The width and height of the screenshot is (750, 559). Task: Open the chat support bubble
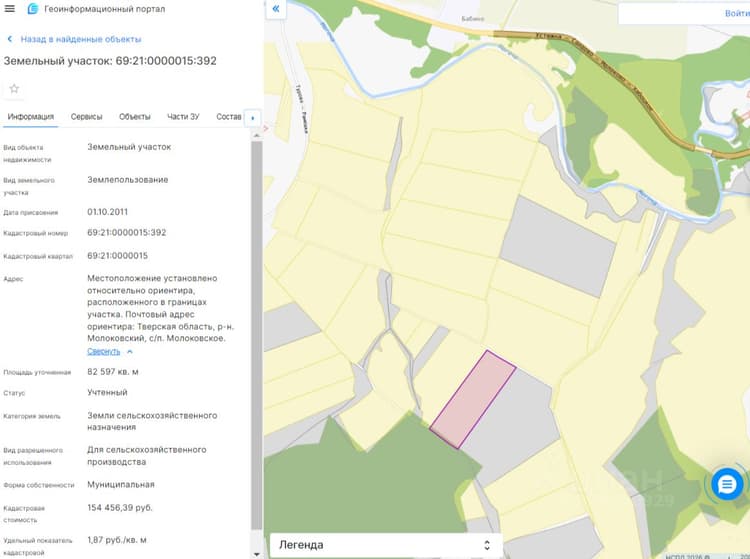(727, 484)
